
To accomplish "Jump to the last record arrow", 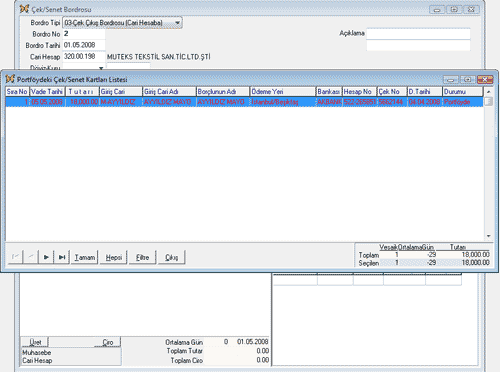I will pyautogui.click(x=62, y=257).
